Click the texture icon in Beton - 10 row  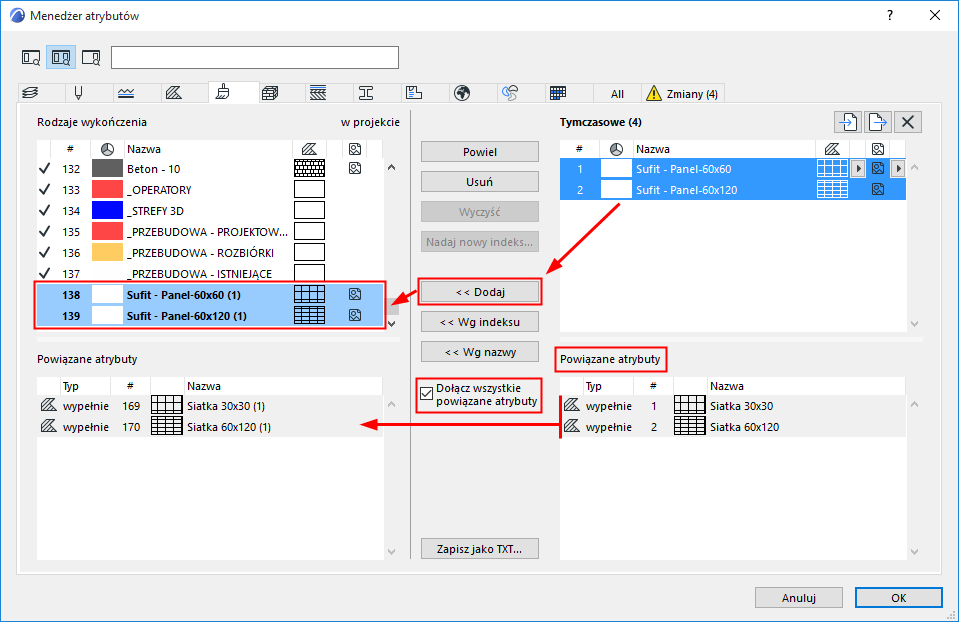(355, 169)
